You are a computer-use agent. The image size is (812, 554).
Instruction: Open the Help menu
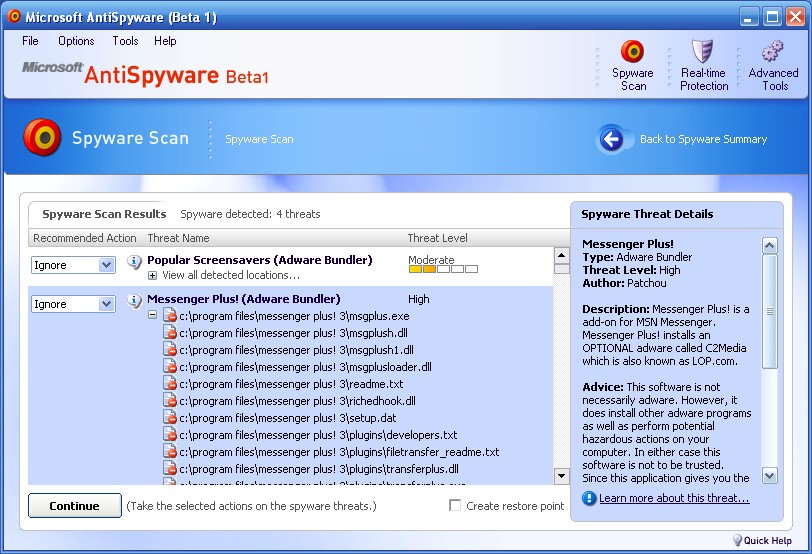pyautogui.click(x=165, y=41)
